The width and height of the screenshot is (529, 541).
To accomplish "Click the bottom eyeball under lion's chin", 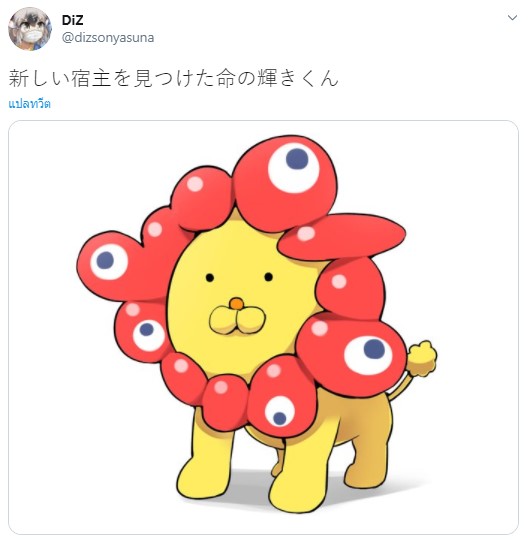I will (280, 411).
